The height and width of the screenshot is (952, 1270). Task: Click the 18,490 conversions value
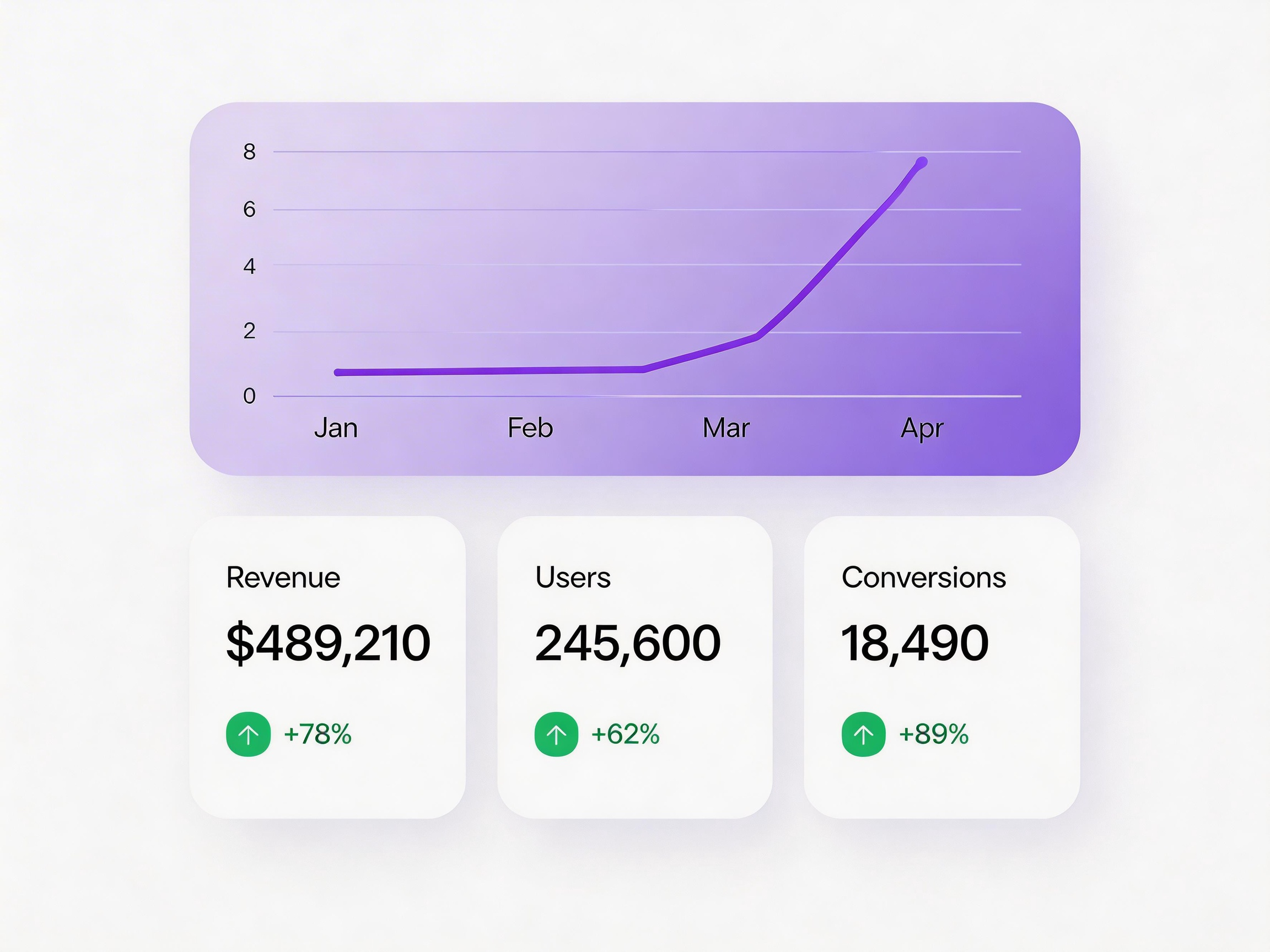coord(914,643)
